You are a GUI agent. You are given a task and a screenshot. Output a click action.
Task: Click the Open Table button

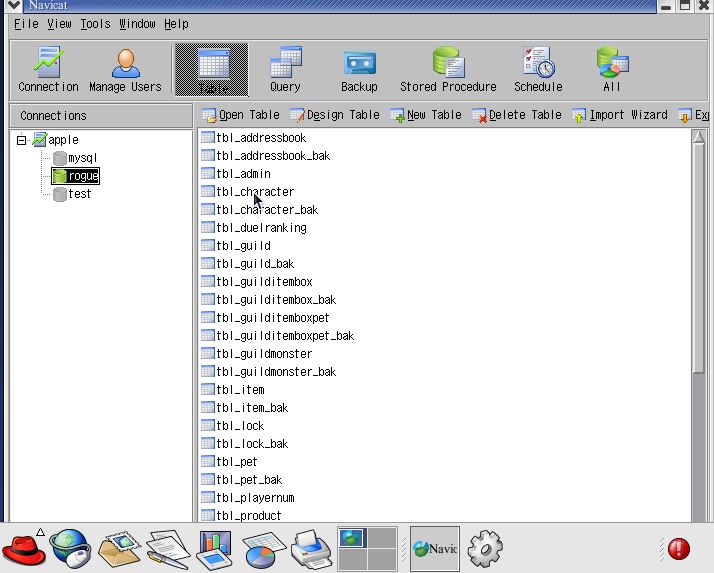pyautogui.click(x=241, y=115)
